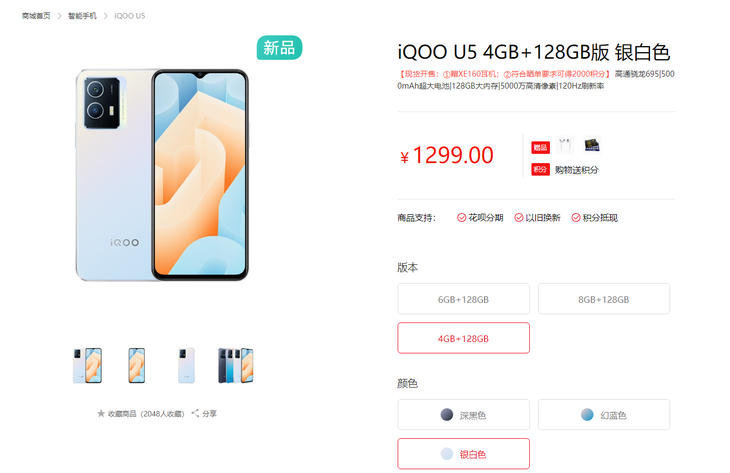Click the star favorite icon below thumbnails

click(101, 413)
